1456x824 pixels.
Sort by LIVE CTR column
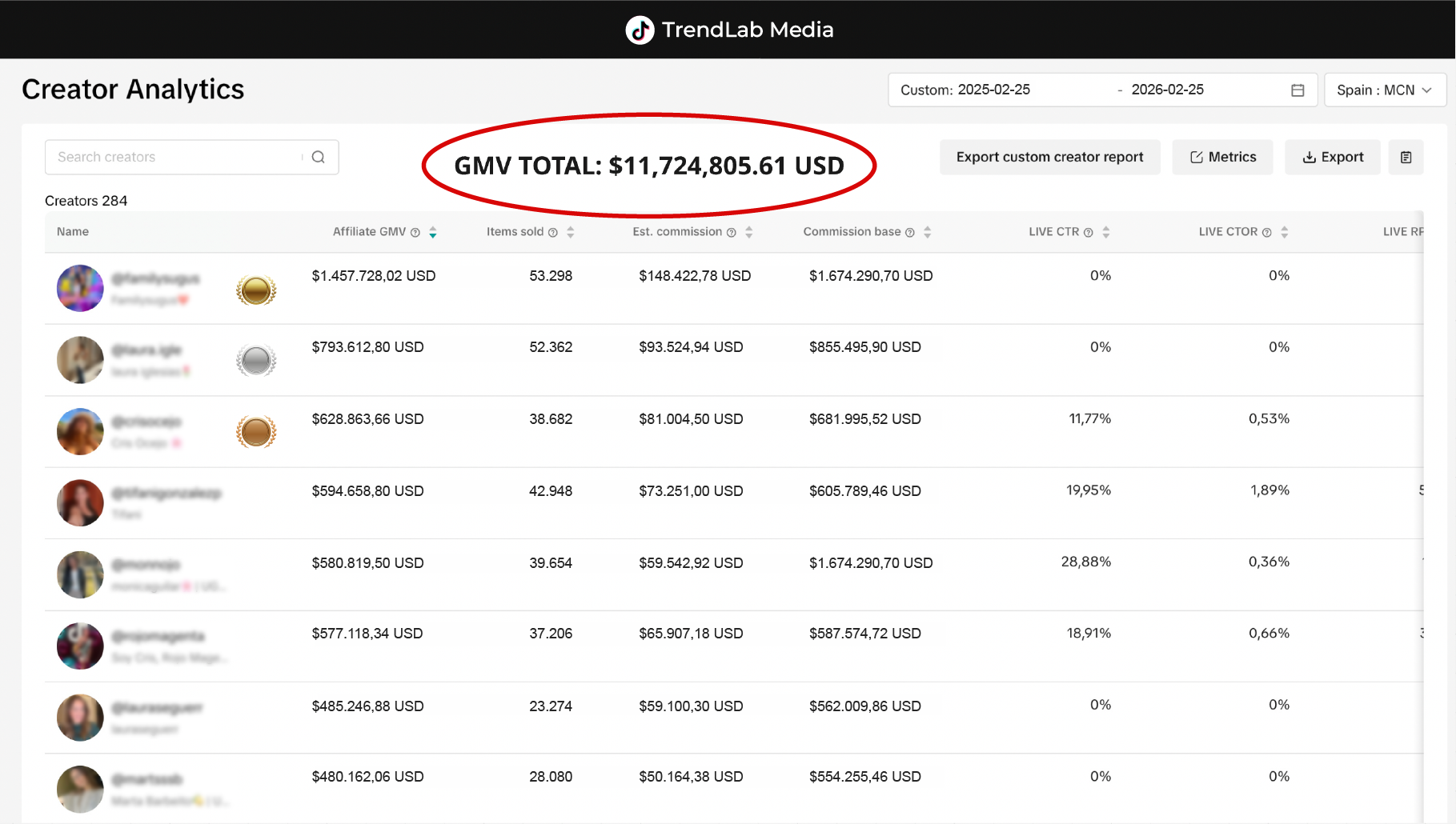coord(1105,232)
